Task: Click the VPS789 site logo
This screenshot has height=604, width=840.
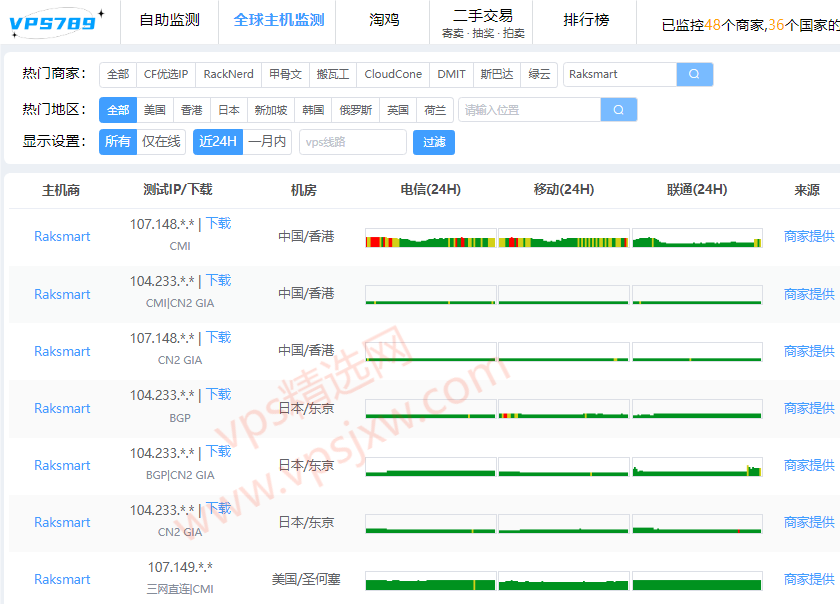Action: coord(56,23)
